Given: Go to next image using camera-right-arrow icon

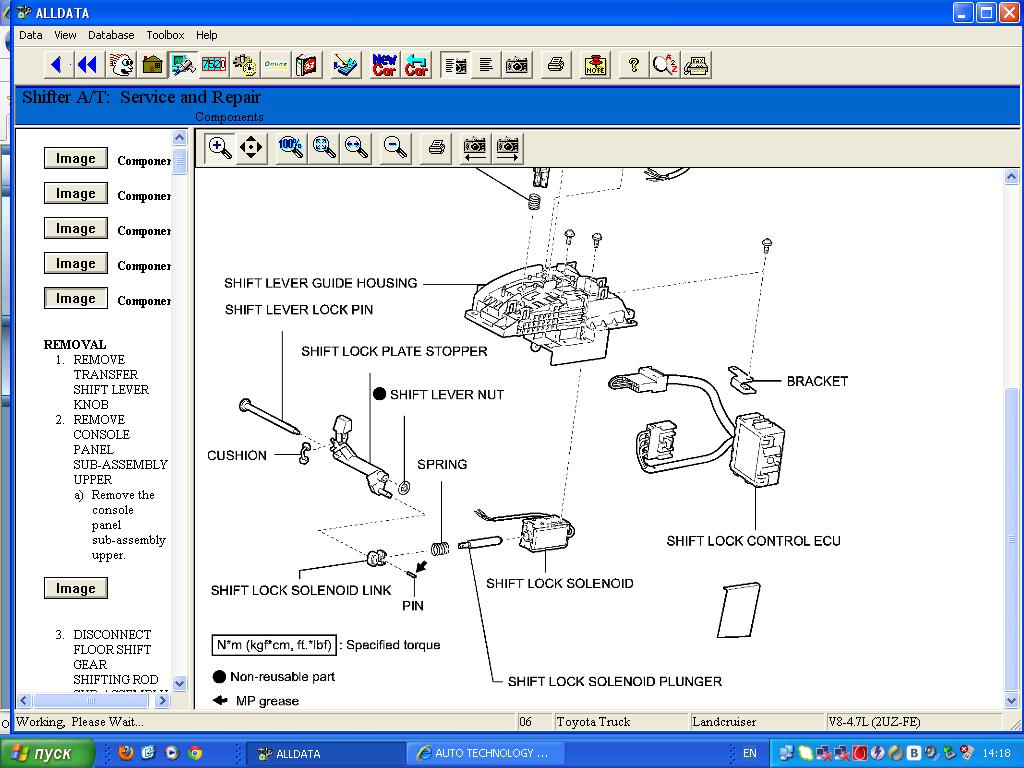Looking at the screenshot, I should [x=507, y=147].
